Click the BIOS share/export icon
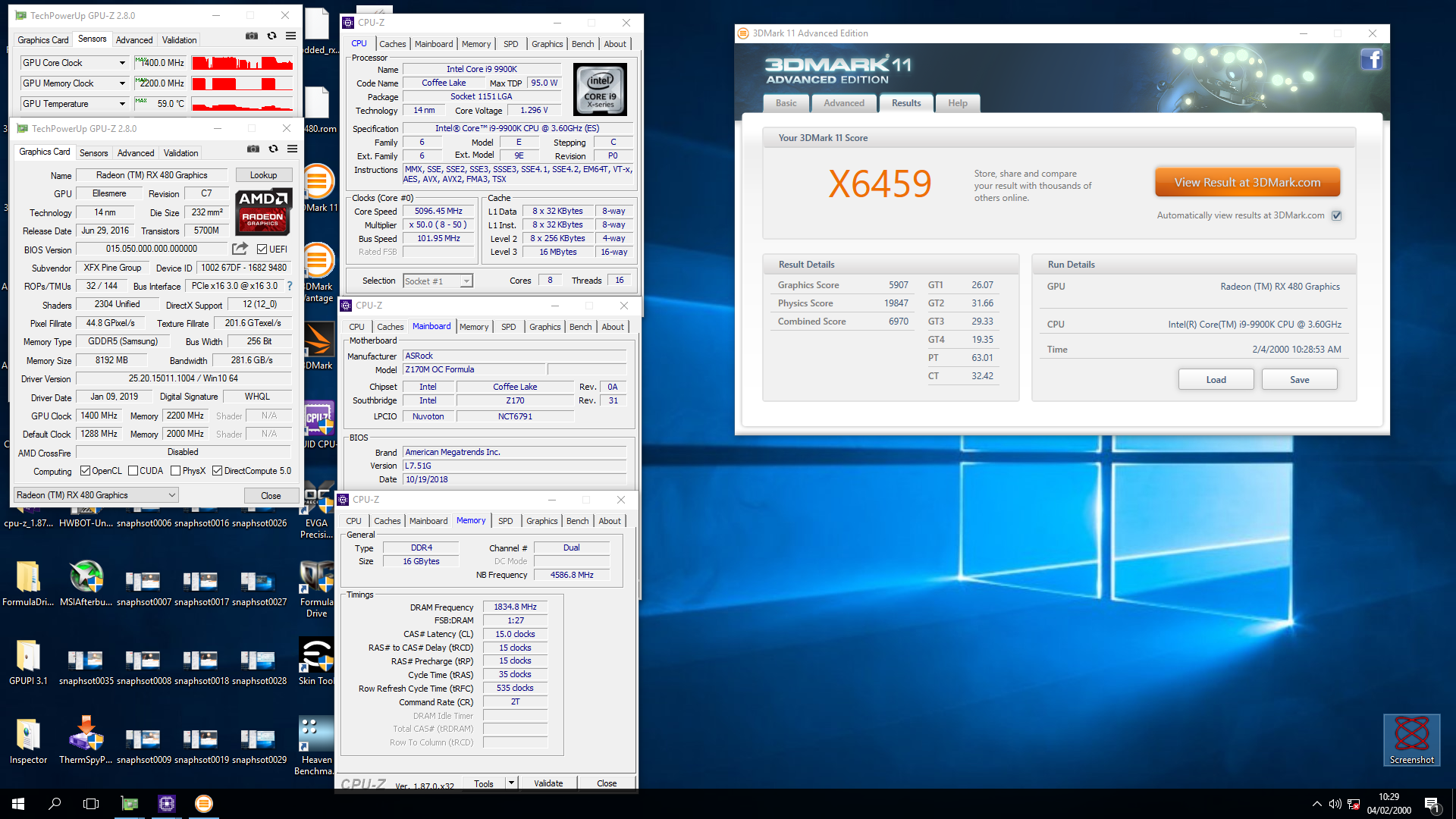Screen dimensions: 1456x819 [240, 249]
